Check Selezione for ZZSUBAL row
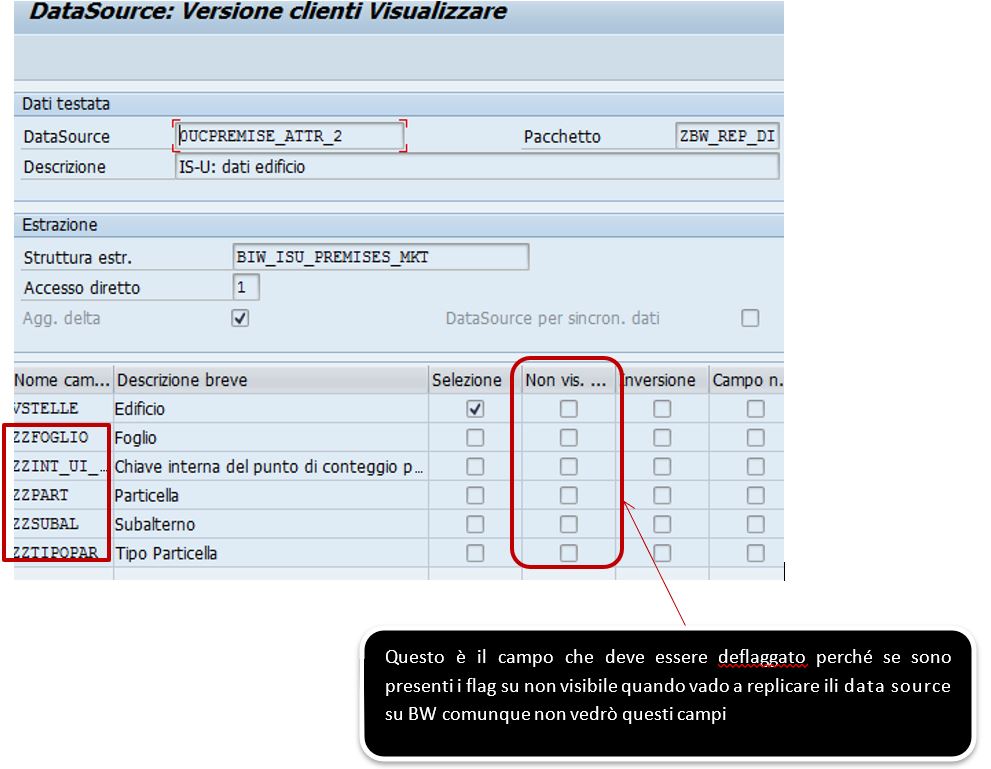 (475, 524)
